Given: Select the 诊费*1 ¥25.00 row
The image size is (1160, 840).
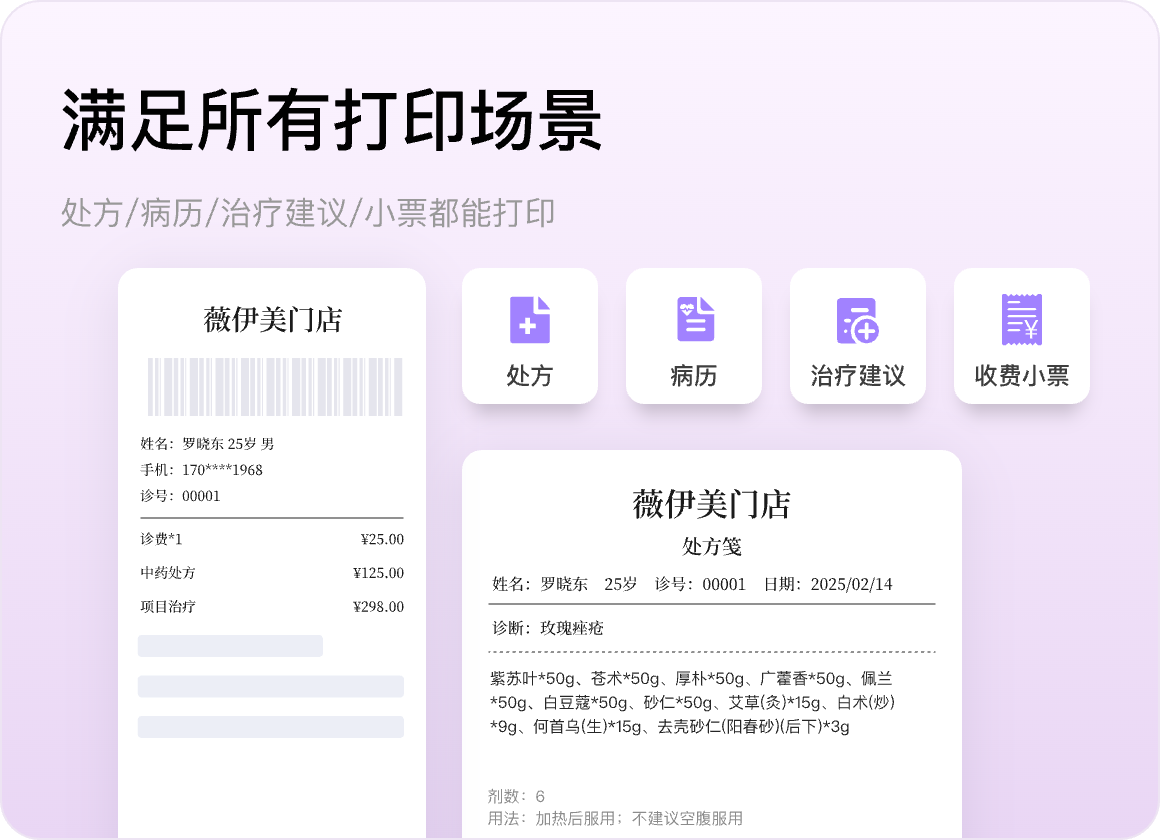Looking at the screenshot, I should pyautogui.click(x=272, y=540).
